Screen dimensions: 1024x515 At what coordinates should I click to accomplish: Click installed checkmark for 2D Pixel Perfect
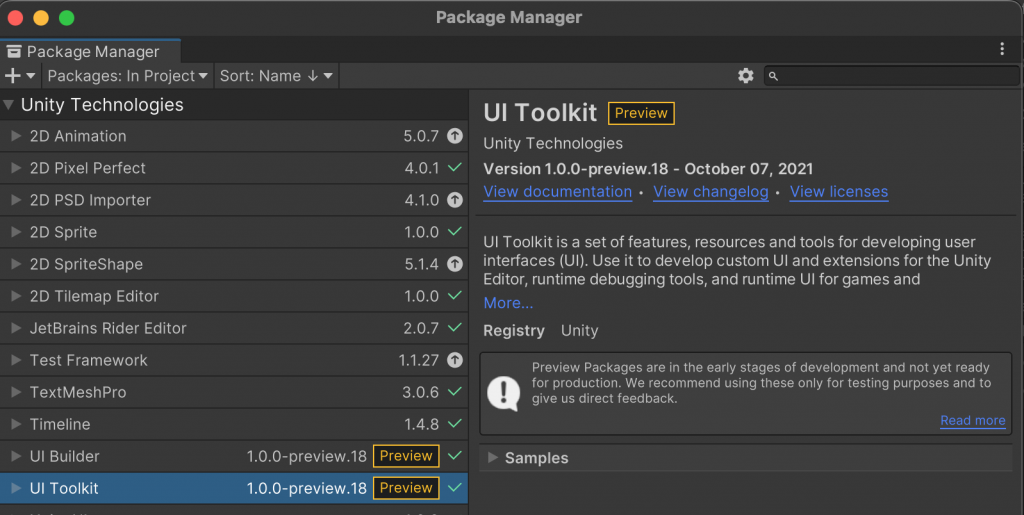(455, 167)
